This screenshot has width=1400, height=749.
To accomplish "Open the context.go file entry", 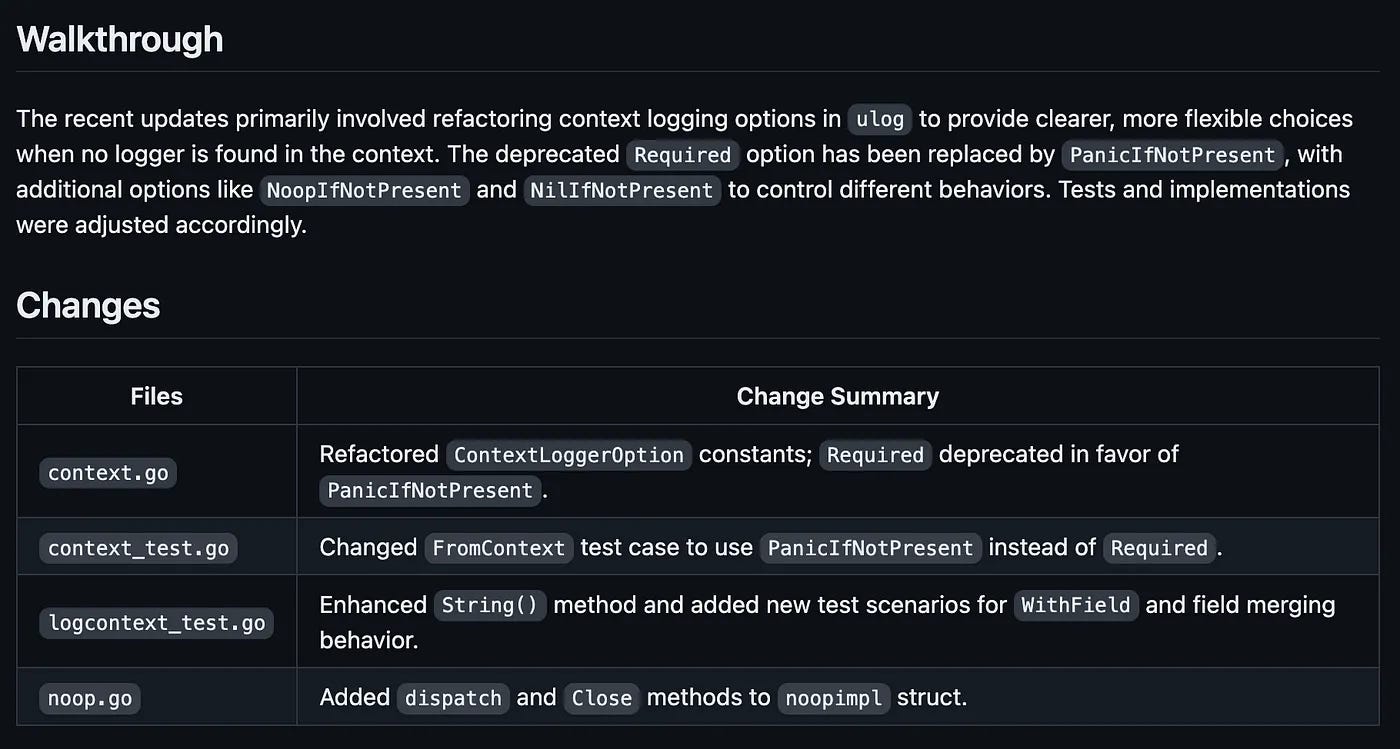I will coord(108,472).
